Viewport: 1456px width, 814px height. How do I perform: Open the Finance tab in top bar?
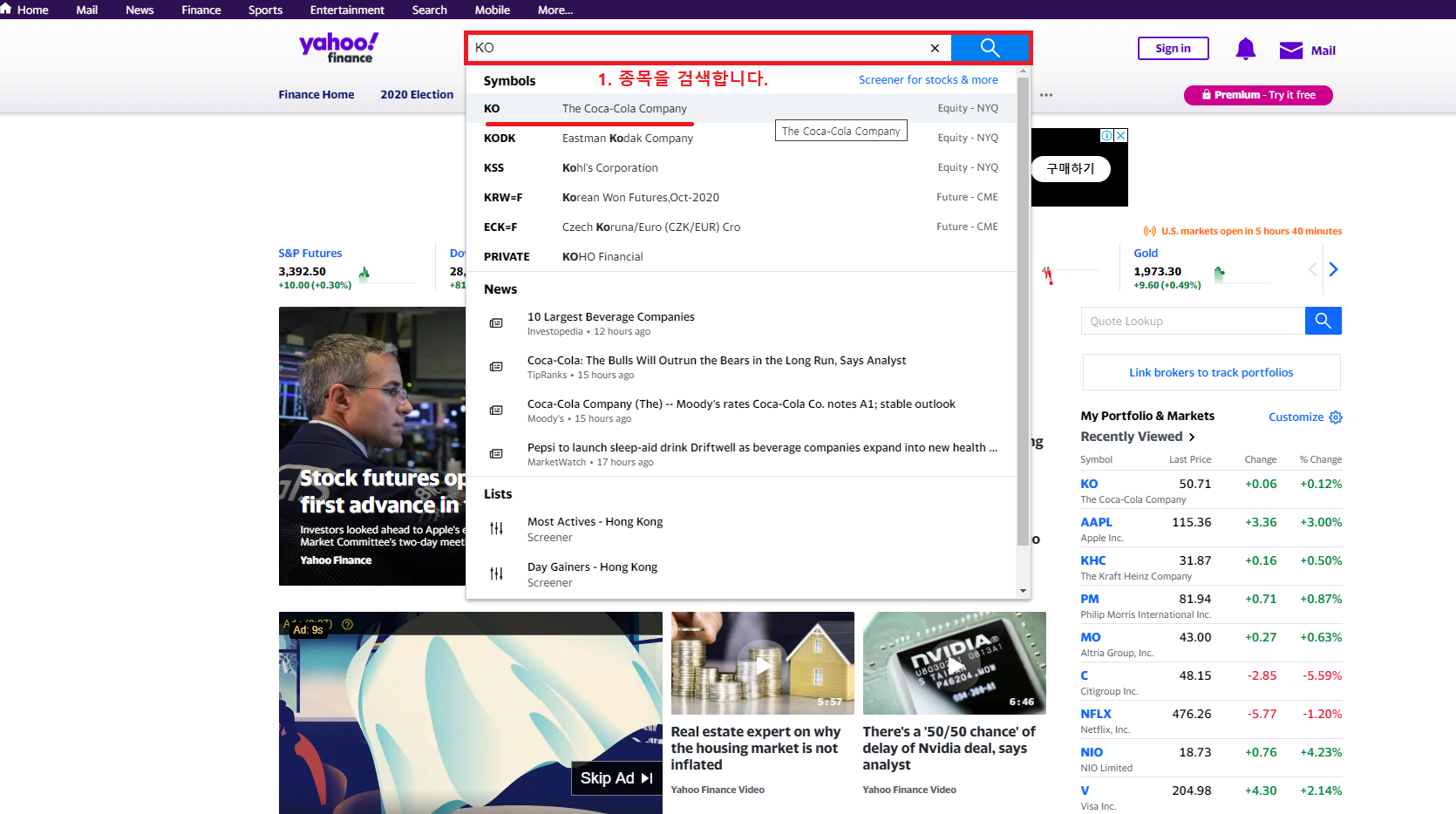coord(201,10)
